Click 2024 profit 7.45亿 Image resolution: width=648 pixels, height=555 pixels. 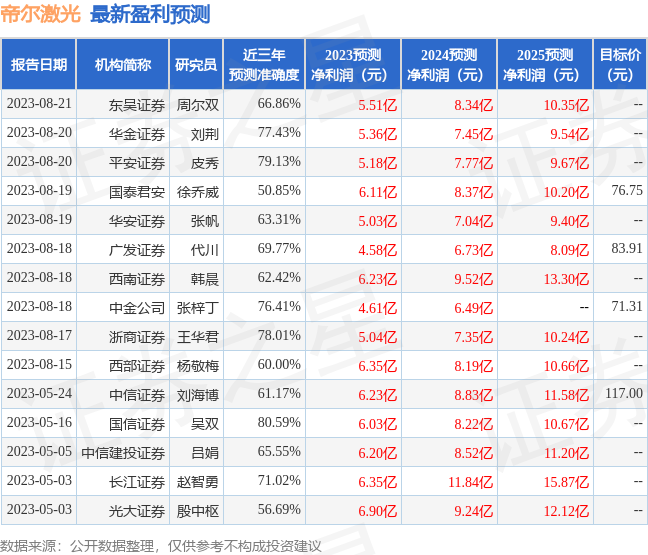pos(474,134)
